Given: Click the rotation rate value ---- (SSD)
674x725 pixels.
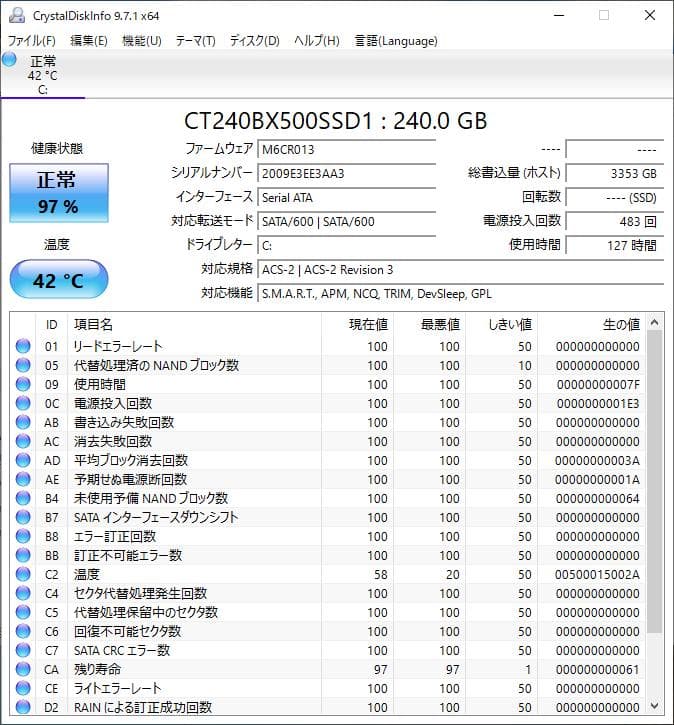Looking at the screenshot, I should click(x=615, y=197).
